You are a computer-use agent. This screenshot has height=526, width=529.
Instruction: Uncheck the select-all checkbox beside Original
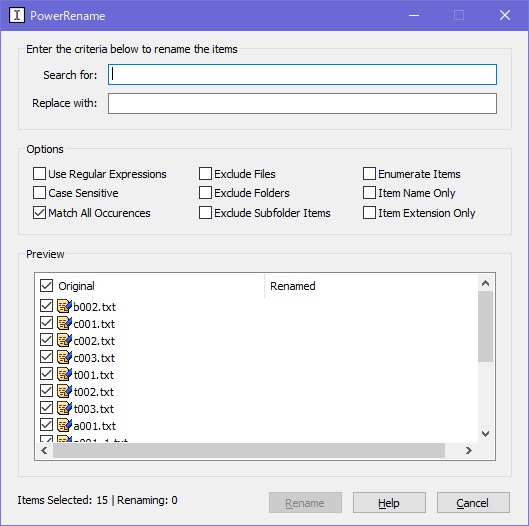(46, 285)
